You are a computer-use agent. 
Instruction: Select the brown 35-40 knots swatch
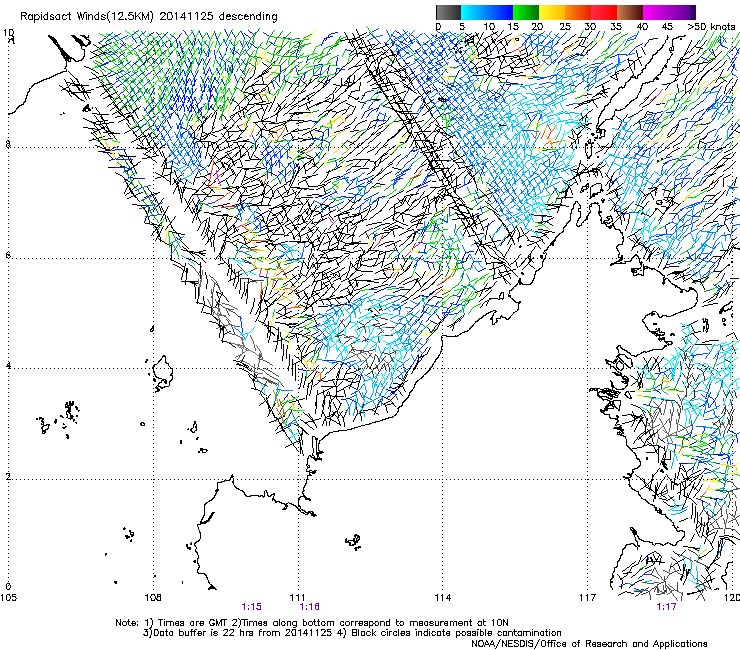click(x=630, y=12)
